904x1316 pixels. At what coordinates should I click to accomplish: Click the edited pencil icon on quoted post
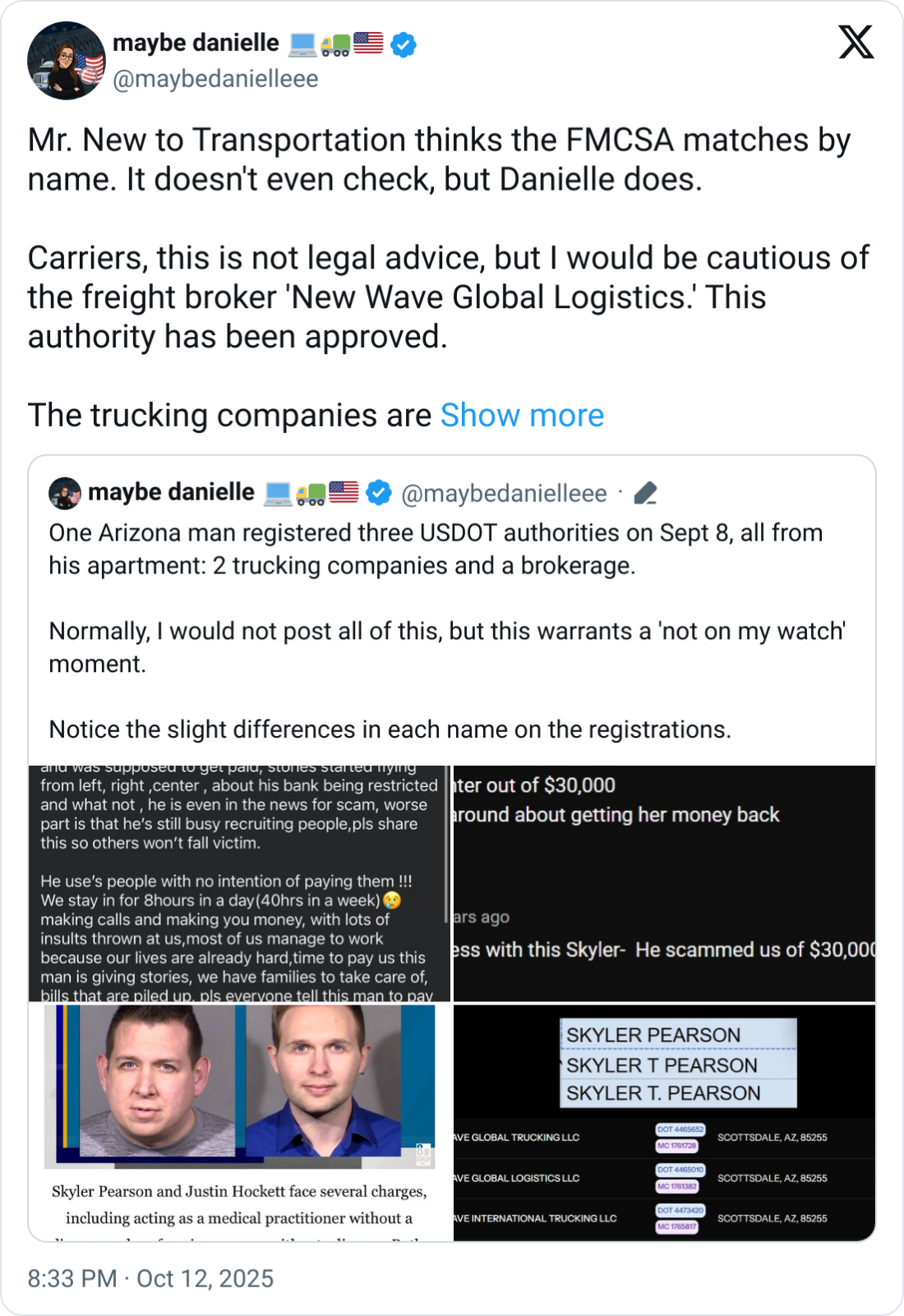coord(646,493)
